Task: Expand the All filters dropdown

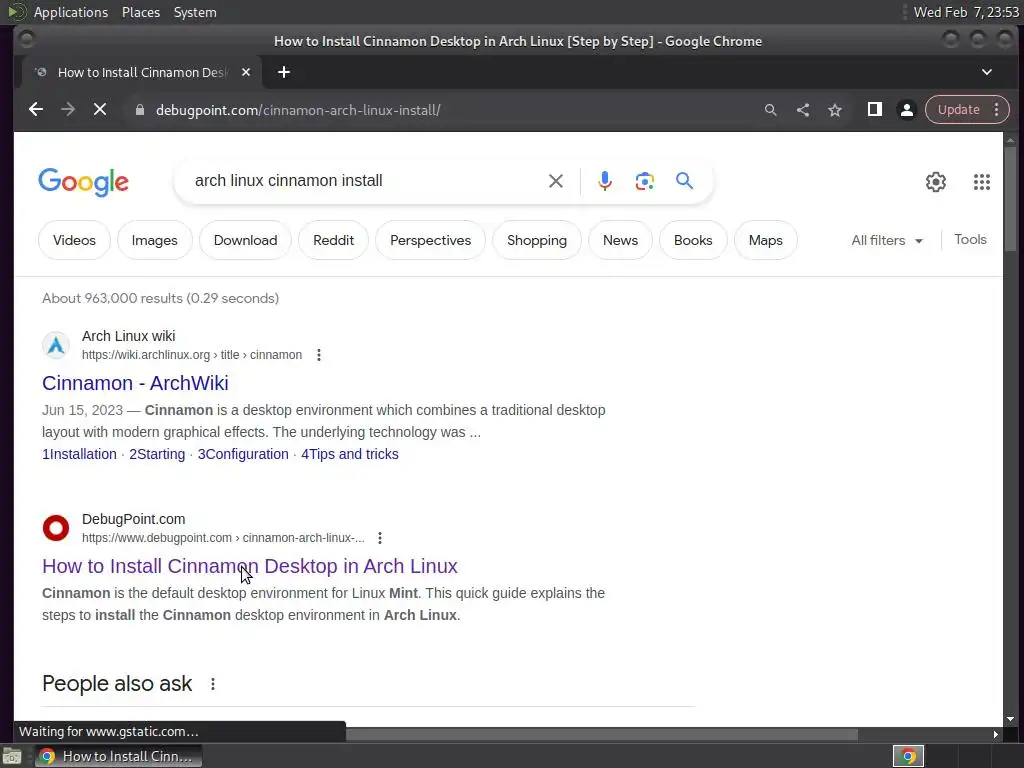Action: (887, 240)
